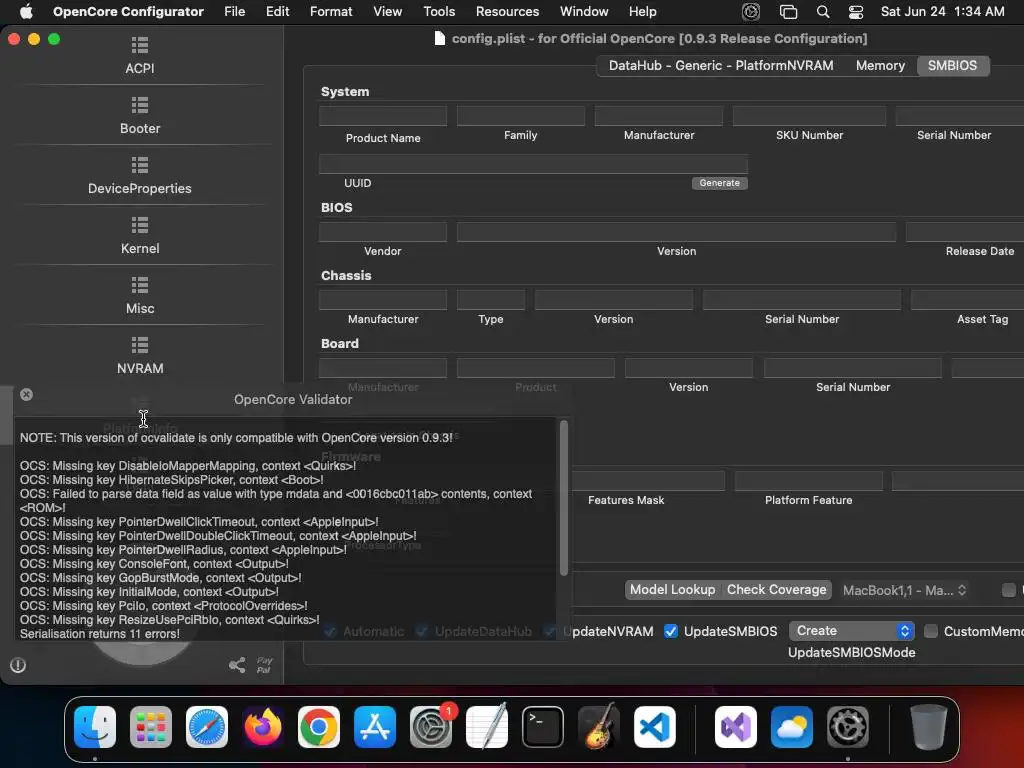Open Visual Studio Code from the Dock
The image size is (1024, 768).
coord(654,727)
